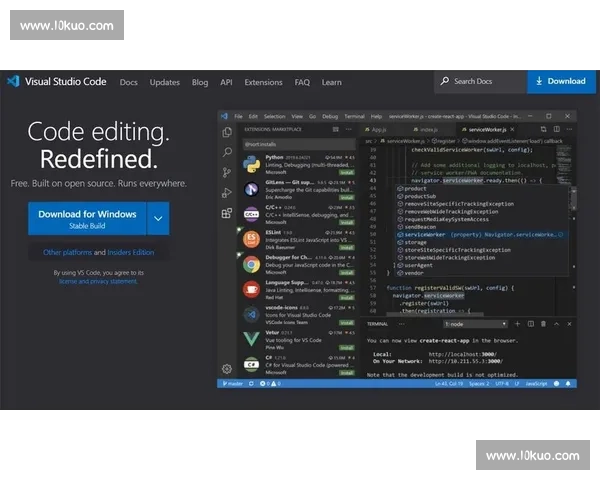Select the C/C++ extension icon

[x=251, y=214]
